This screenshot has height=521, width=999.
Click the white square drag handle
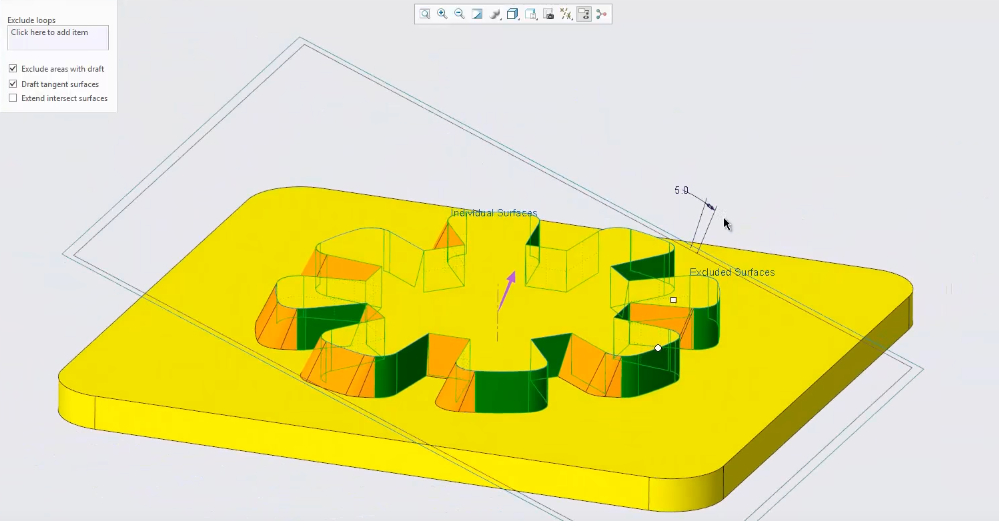(x=673, y=300)
